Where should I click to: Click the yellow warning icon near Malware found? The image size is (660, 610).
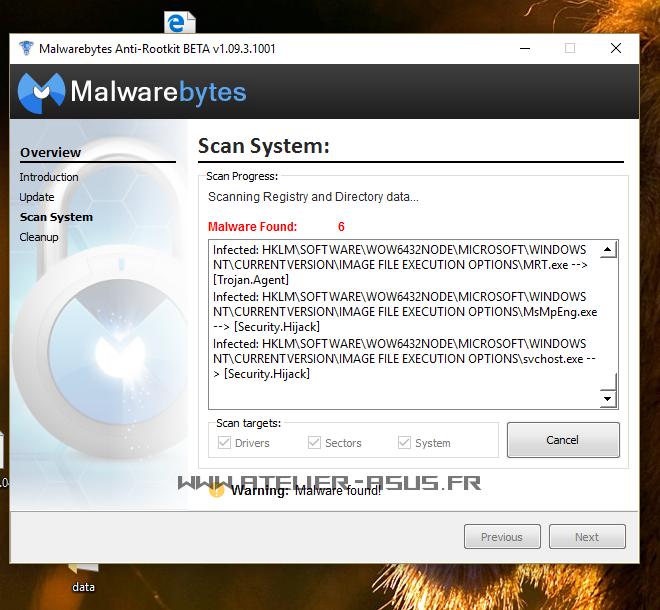click(215, 490)
